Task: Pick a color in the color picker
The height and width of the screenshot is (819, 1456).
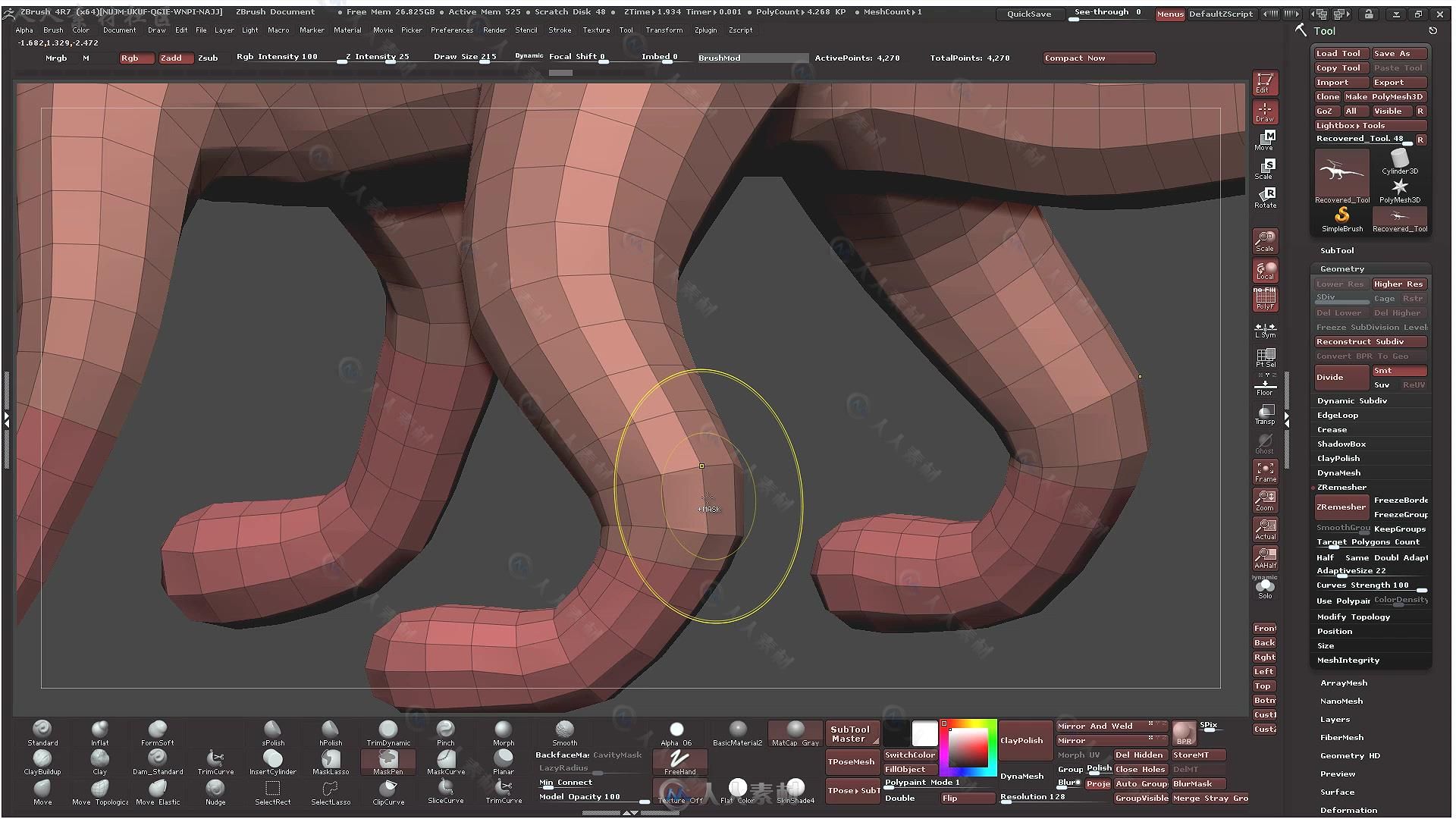Action: tap(968, 748)
